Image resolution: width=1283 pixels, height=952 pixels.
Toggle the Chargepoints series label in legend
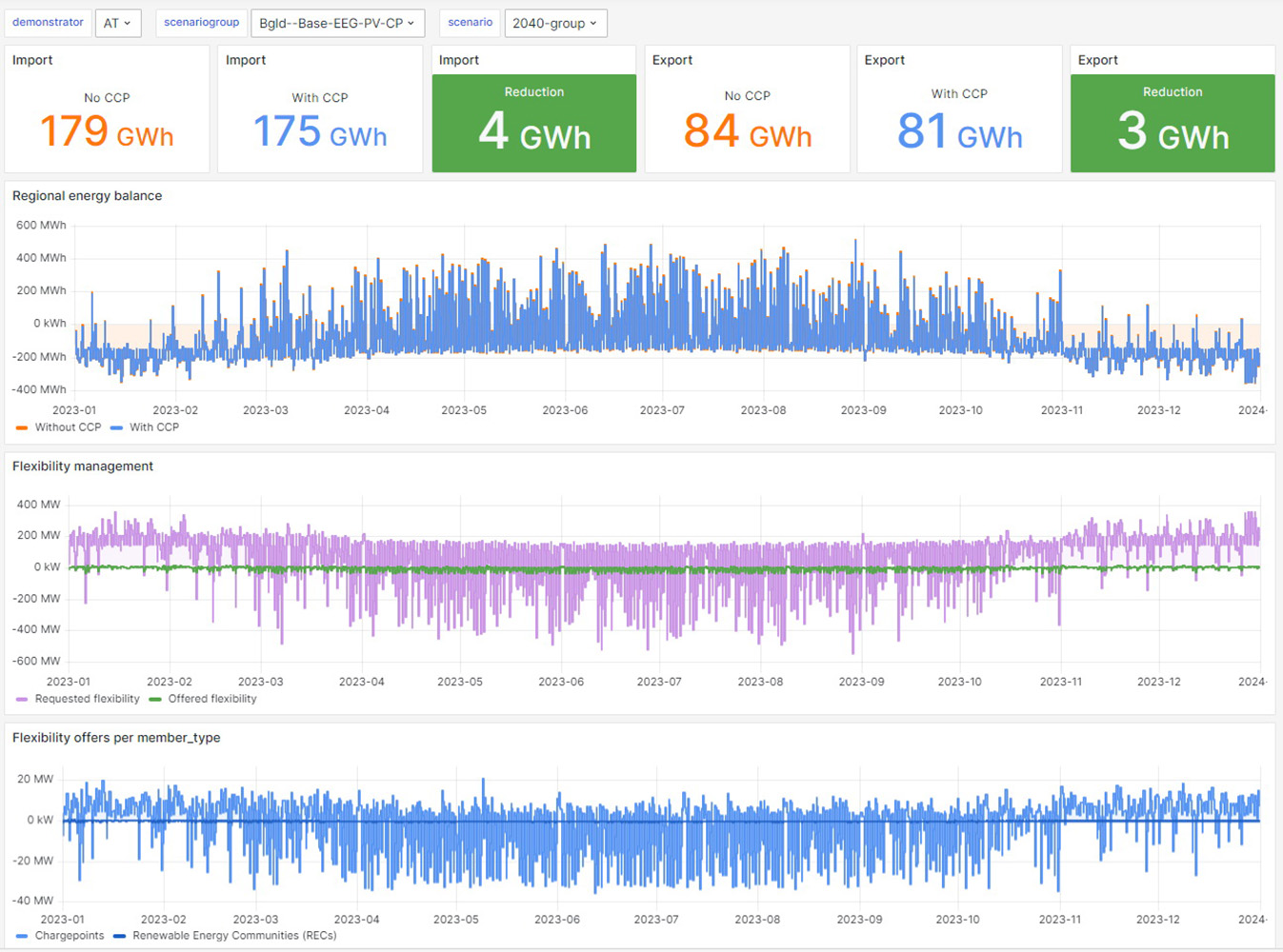[70, 936]
